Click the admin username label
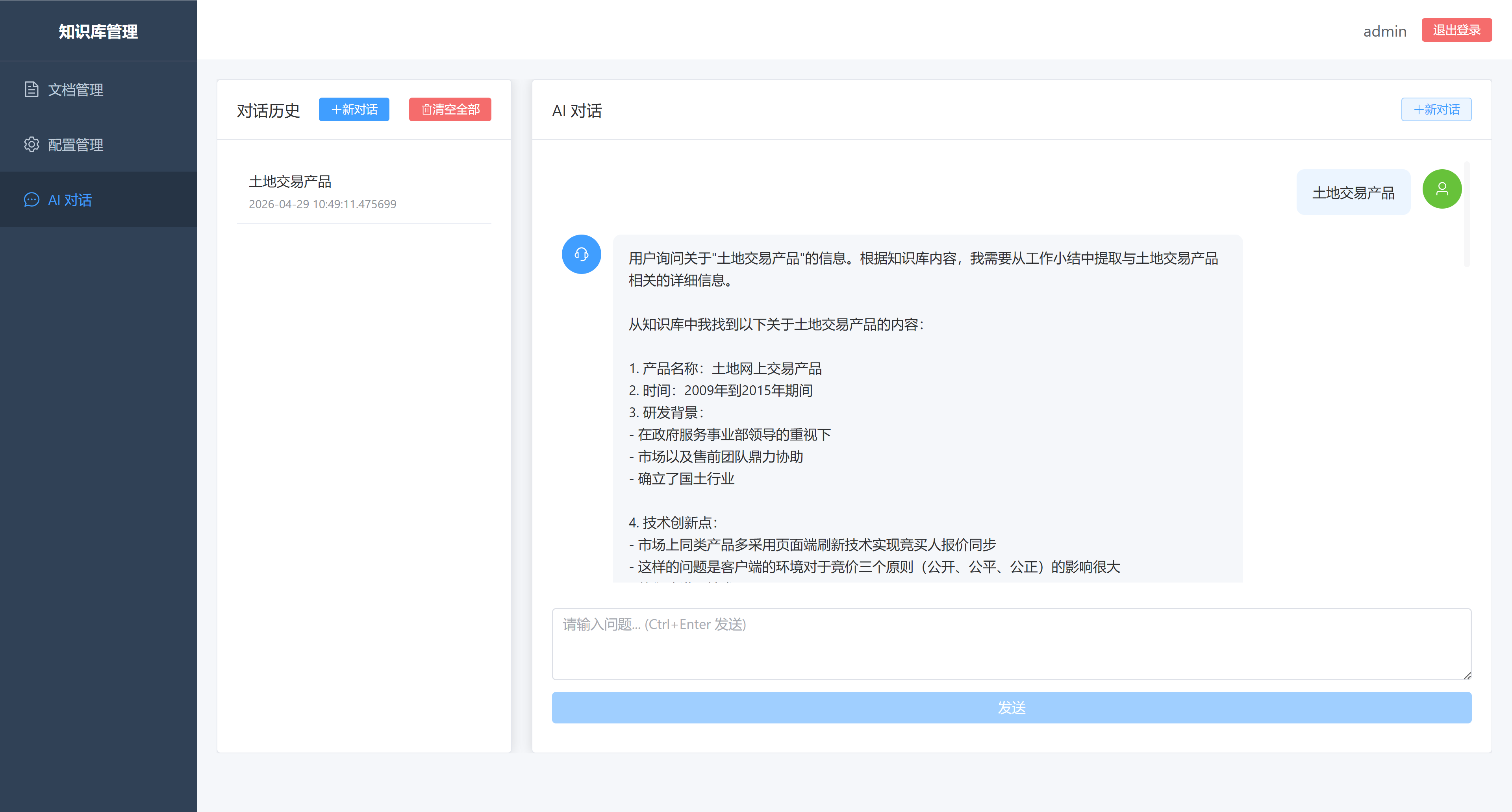The width and height of the screenshot is (1512, 812). tap(1385, 31)
